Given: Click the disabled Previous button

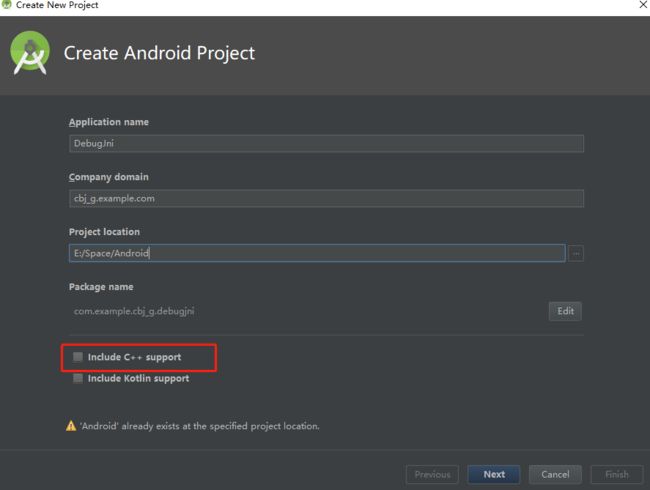Looking at the screenshot, I should tap(432, 474).
